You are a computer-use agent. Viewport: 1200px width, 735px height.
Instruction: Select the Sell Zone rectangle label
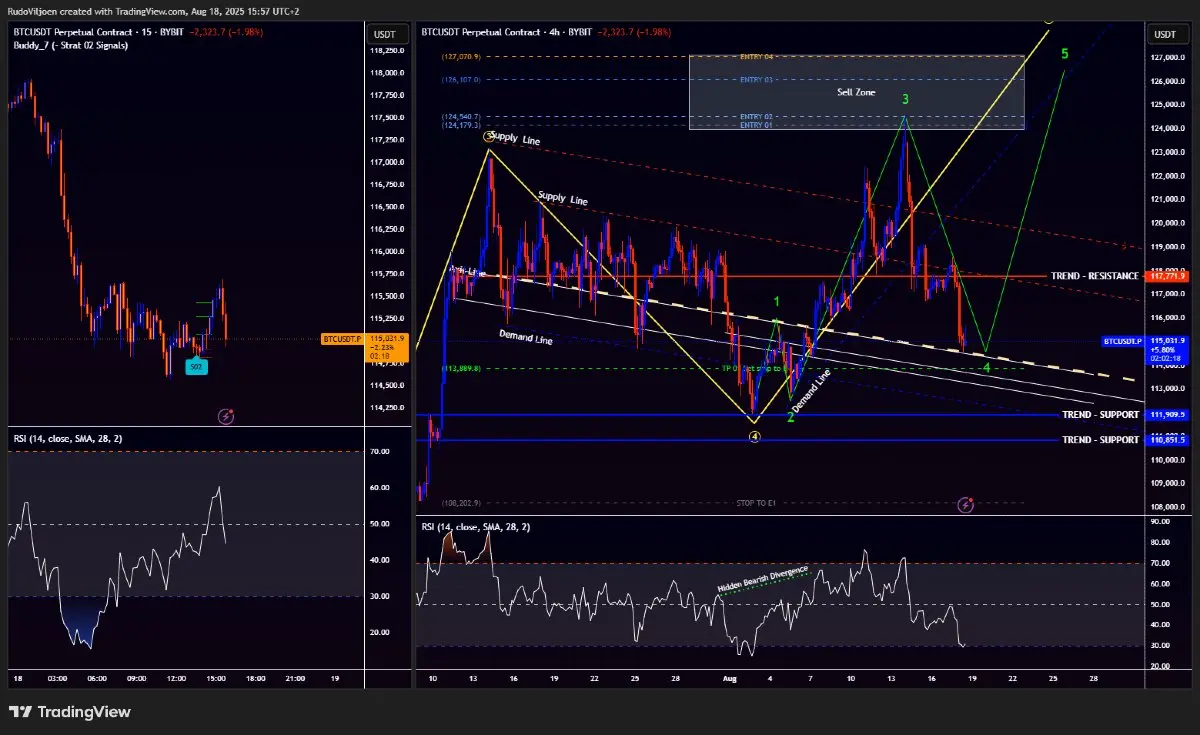click(x=856, y=92)
